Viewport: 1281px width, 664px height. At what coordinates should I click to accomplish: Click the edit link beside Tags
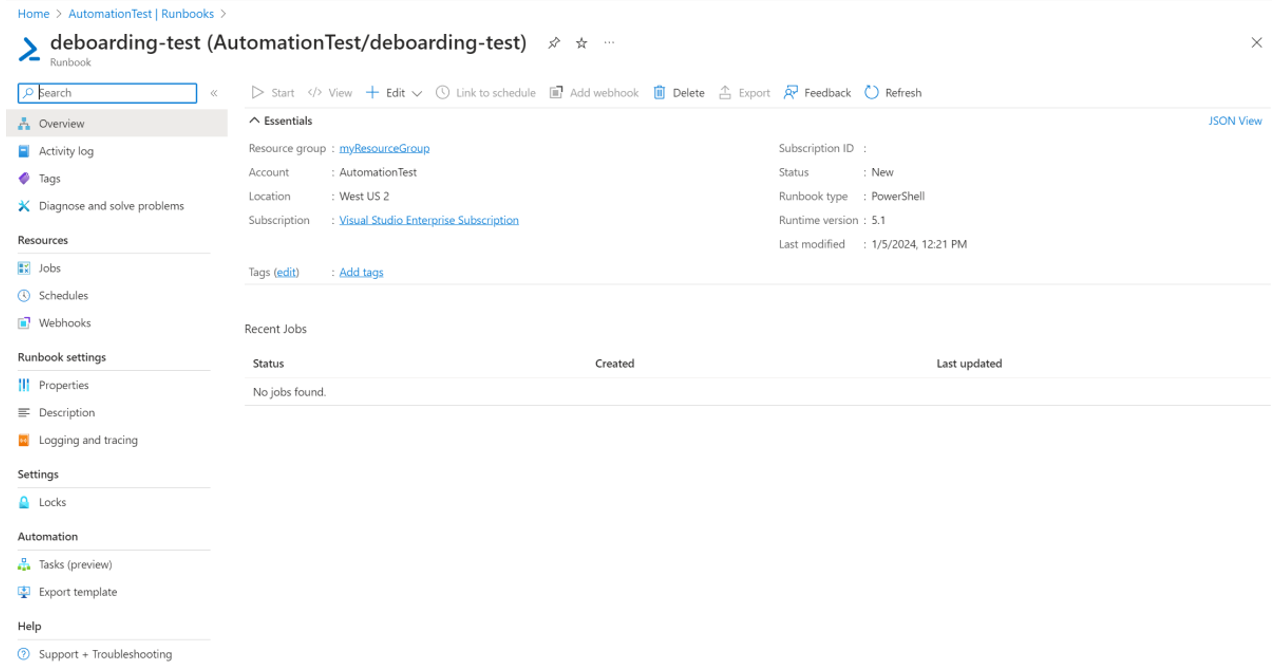coord(287,272)
